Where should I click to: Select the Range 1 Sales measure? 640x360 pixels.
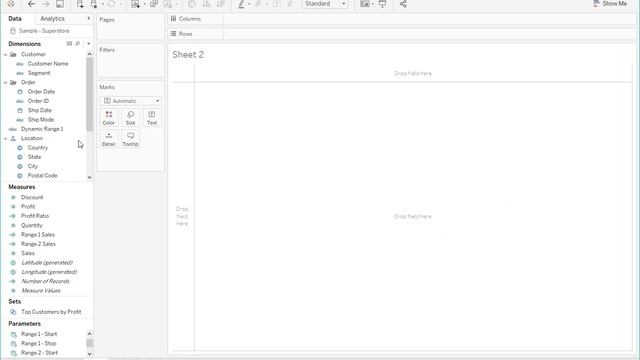tap(38, 235)
